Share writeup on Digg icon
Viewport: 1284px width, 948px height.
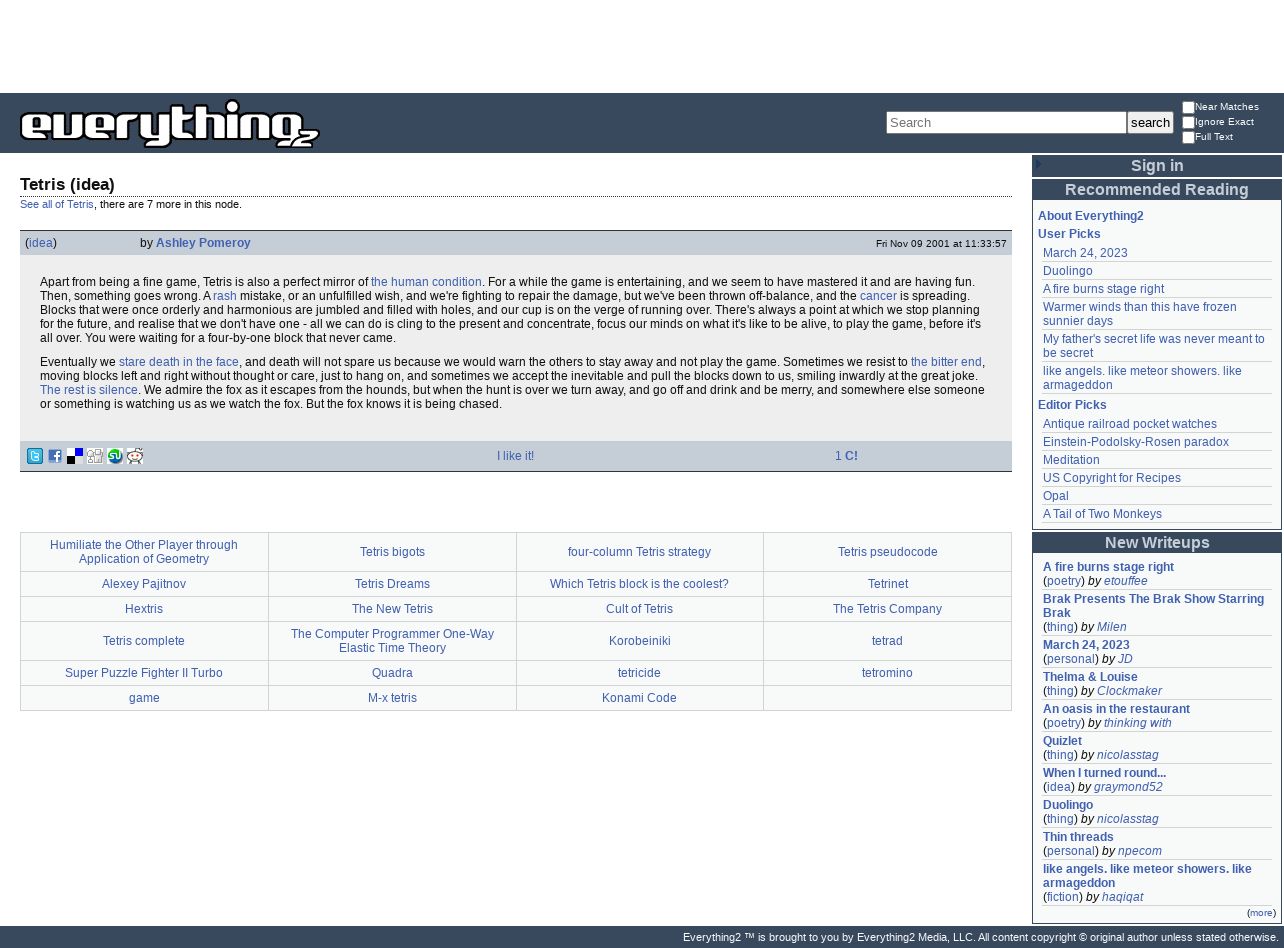pos(95,456)
